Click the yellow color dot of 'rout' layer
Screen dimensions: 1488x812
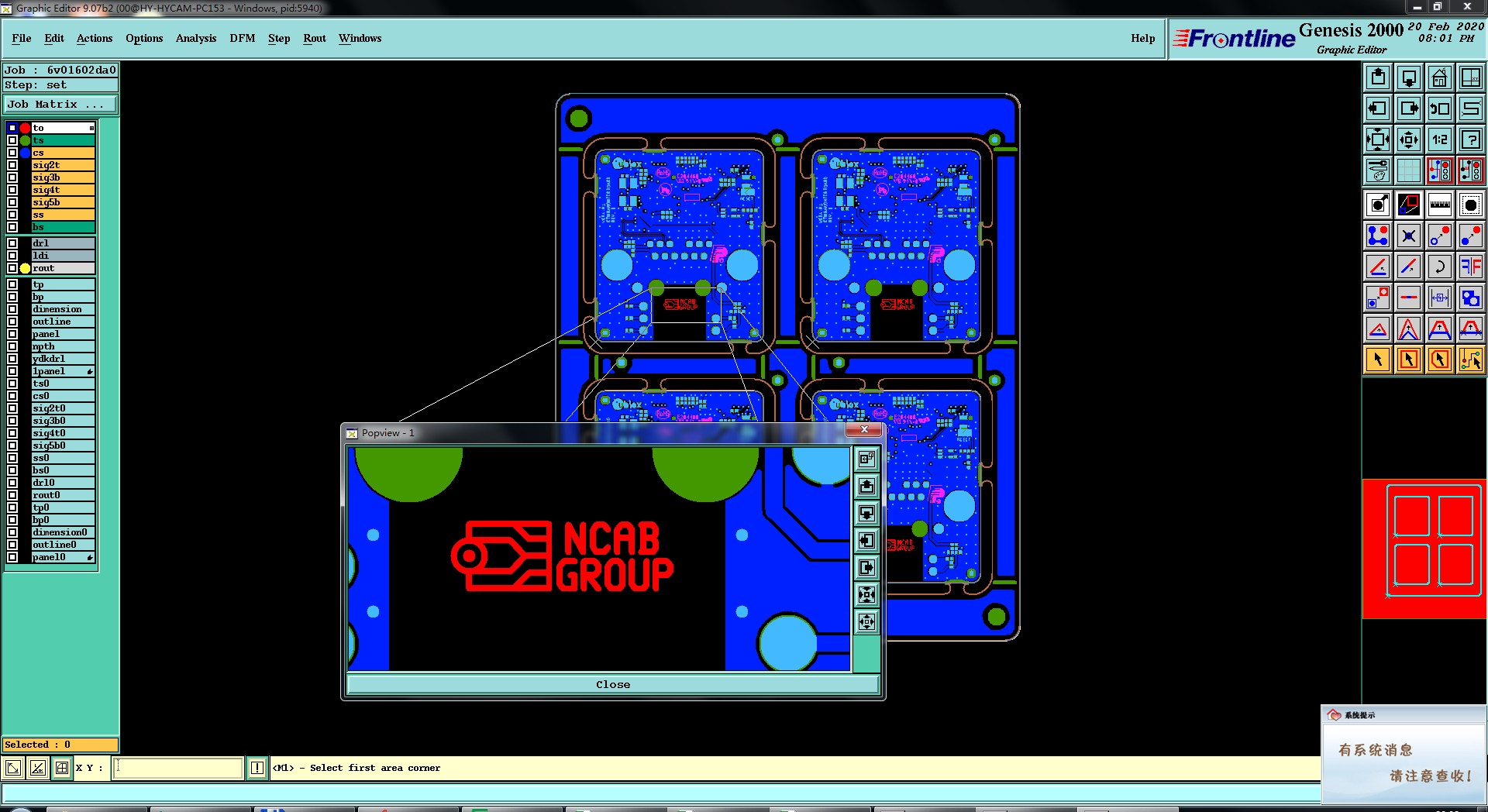coord(25,268)
